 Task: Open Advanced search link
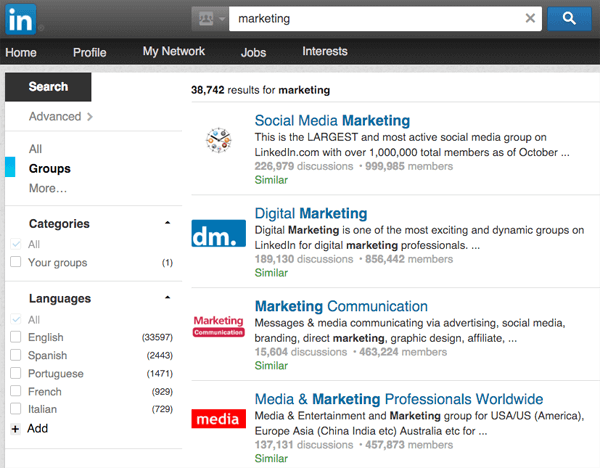[55, 116]
